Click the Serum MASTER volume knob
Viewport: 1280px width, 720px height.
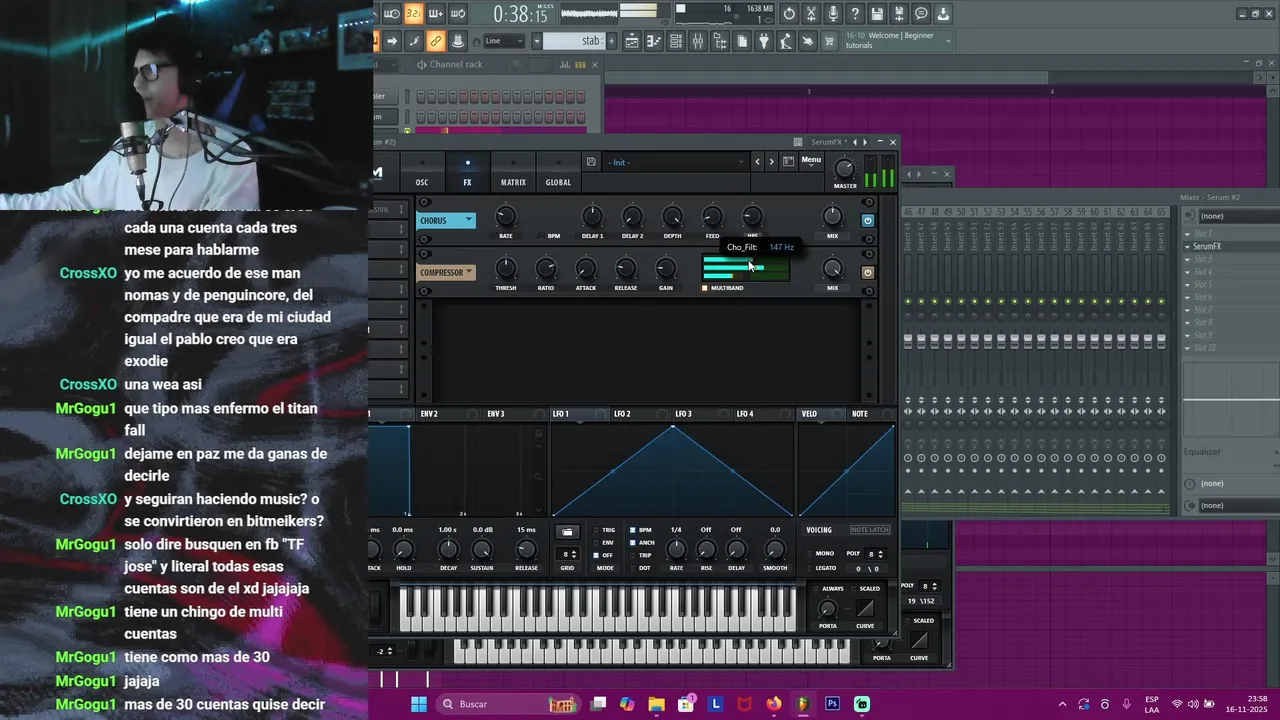click(845, 170)
